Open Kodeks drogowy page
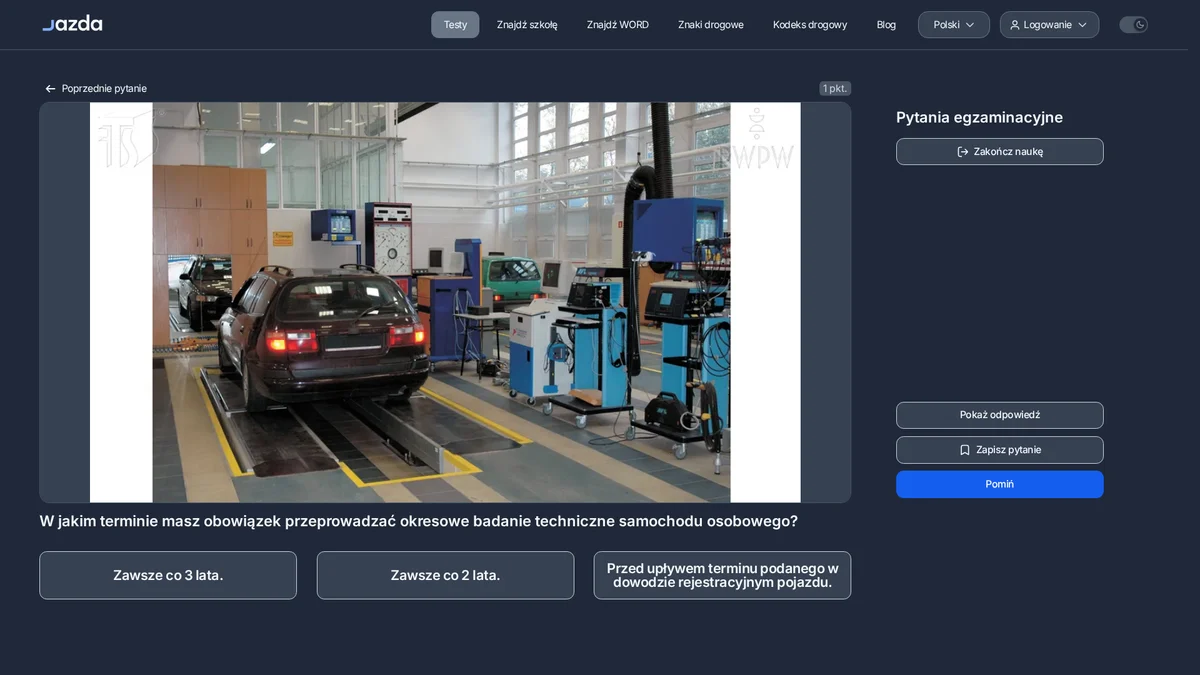1200x675 pixels. [x=810, y=25]
